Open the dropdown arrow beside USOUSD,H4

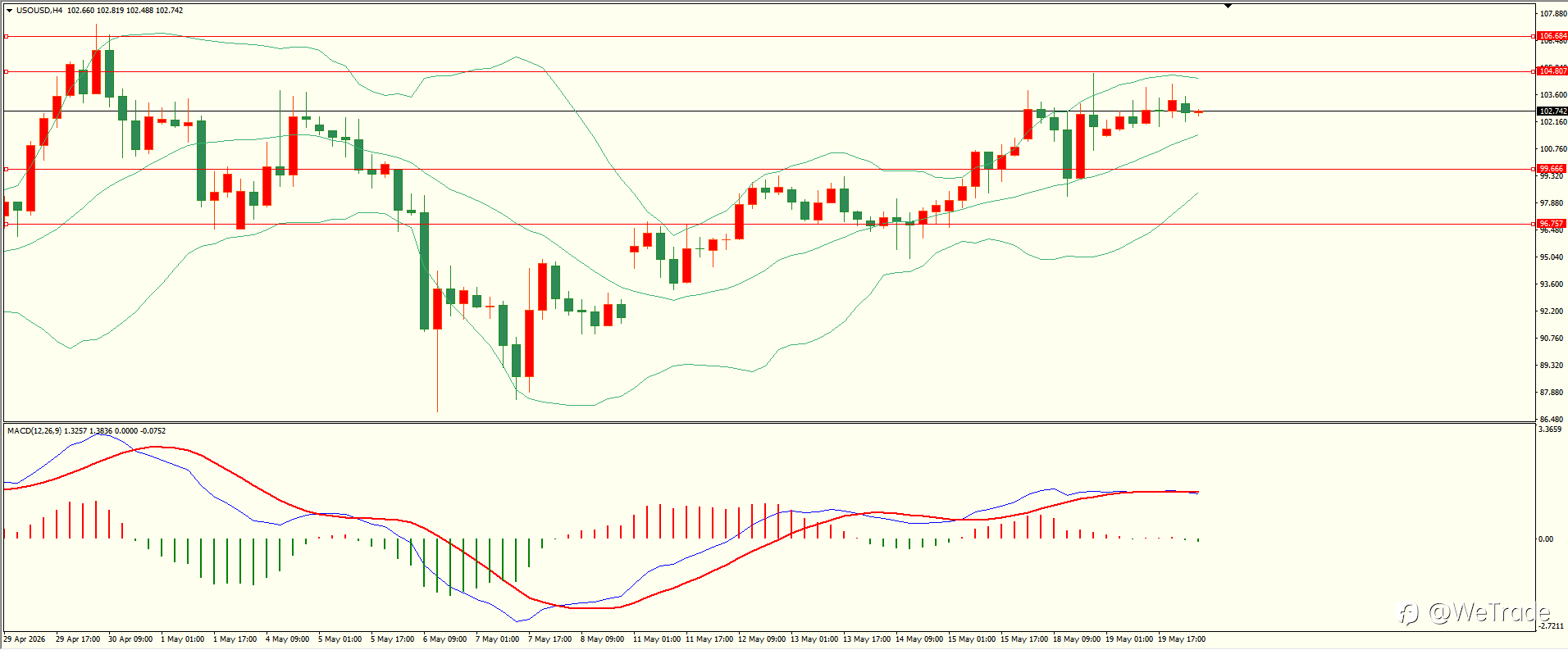[10, 11]
